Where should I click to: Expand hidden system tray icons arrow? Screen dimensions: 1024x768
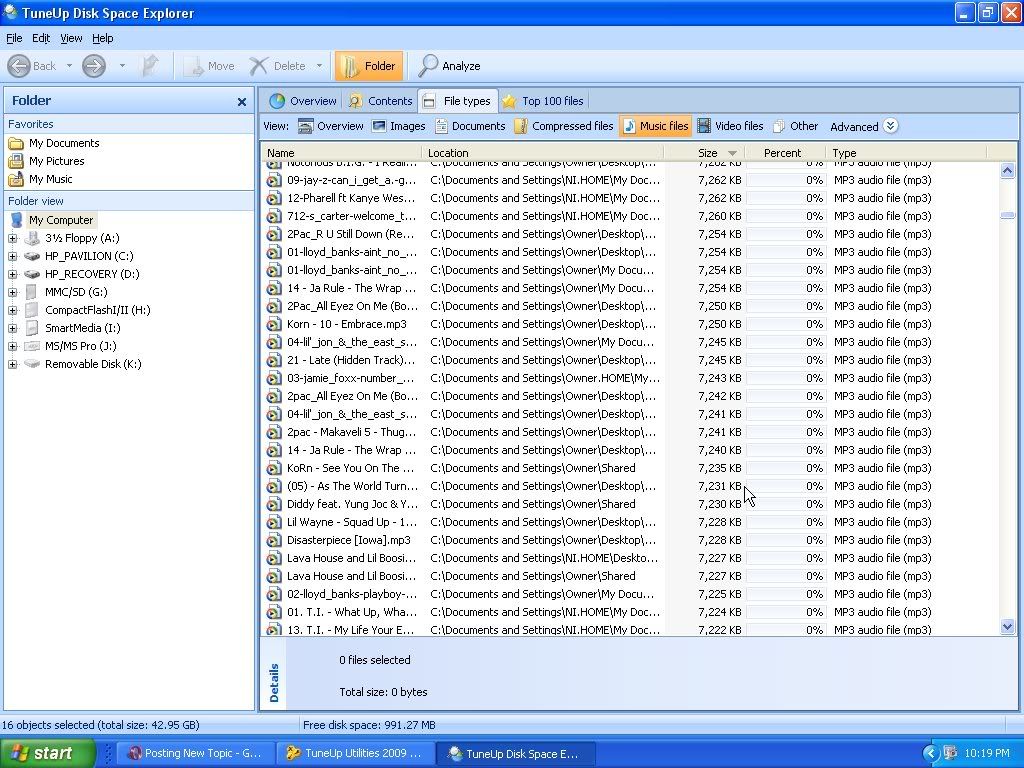[930, 754]
